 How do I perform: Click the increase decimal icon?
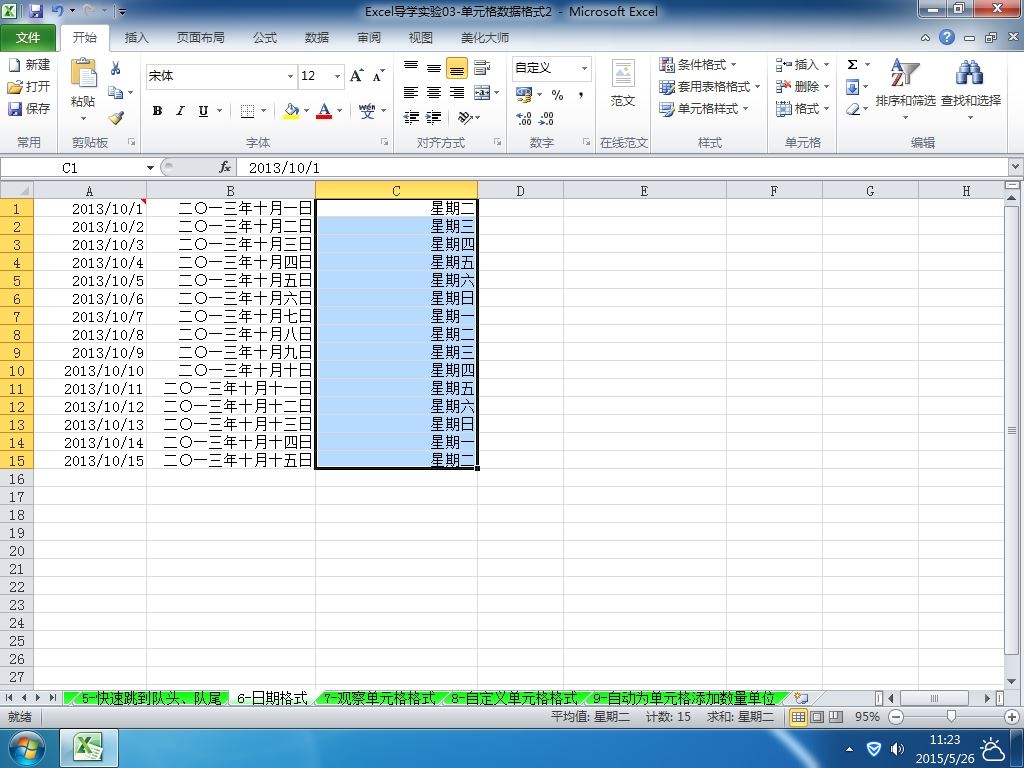point(524,118)
